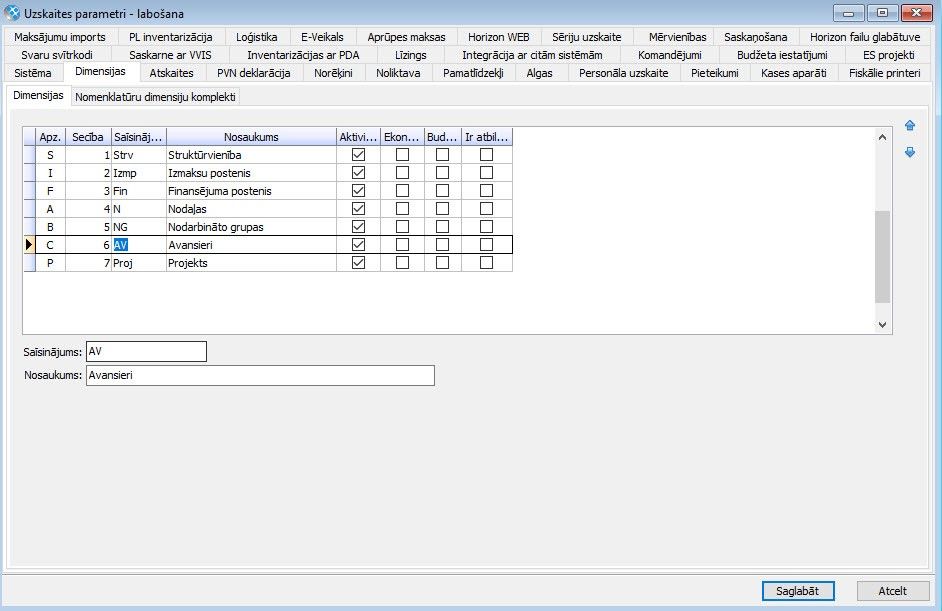
Task: Select the Dimensijas subtab
Action: coord(38,95)
